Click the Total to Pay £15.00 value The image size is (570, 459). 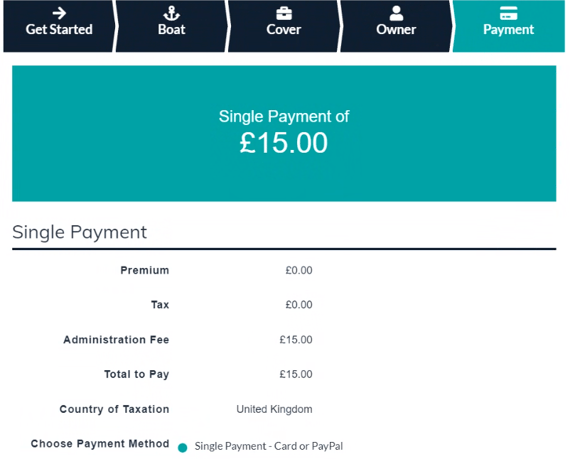pyautogui.click(x=296, y=374)
